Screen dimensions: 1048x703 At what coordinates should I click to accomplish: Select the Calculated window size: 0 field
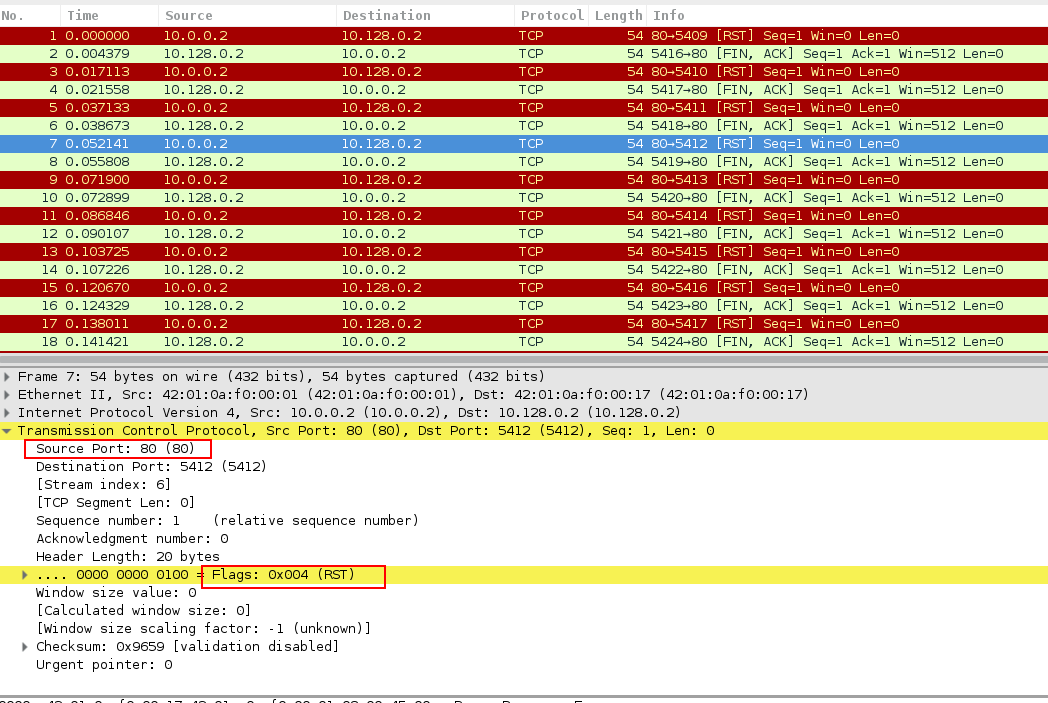143,611
